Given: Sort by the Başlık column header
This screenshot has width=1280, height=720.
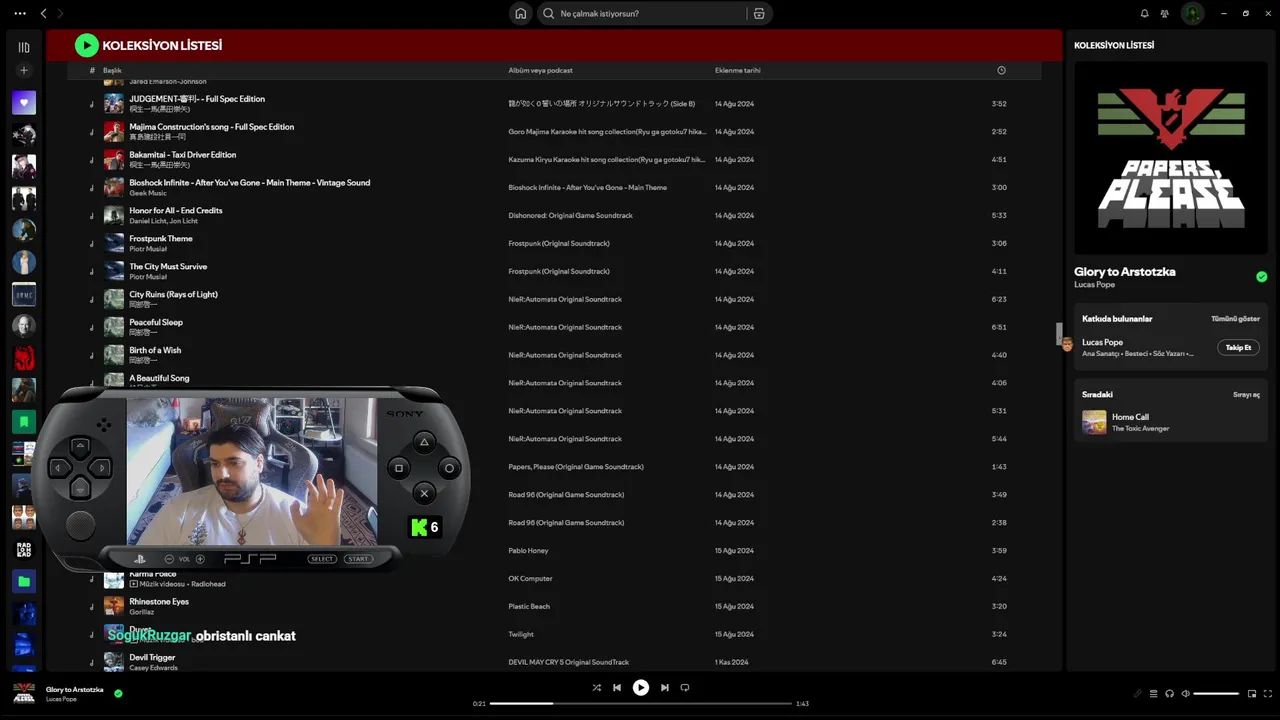Looking at the screenshot, I should (x=112, y=70).
